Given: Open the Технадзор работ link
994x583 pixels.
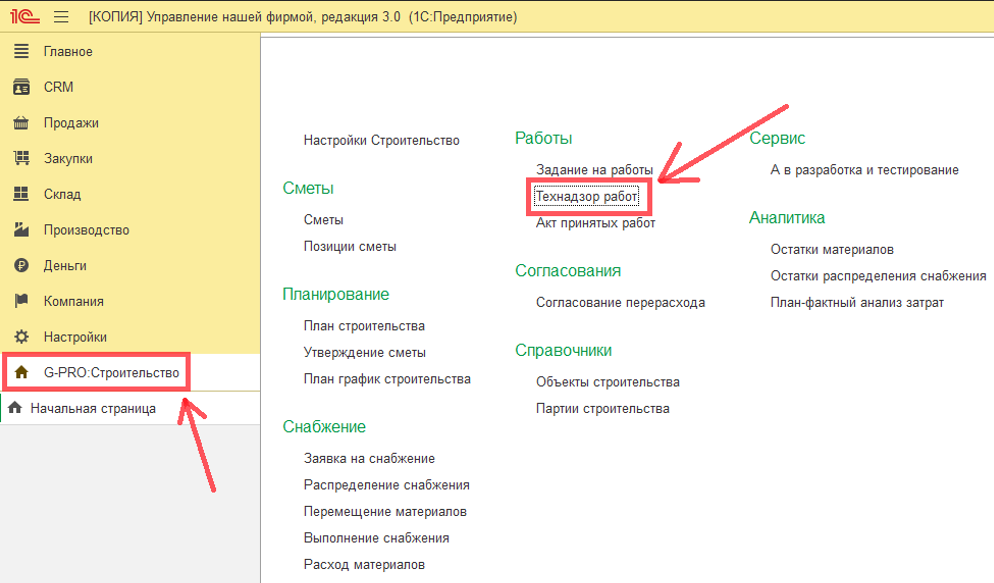Looking at the screenshot, I should pos(586,197).
